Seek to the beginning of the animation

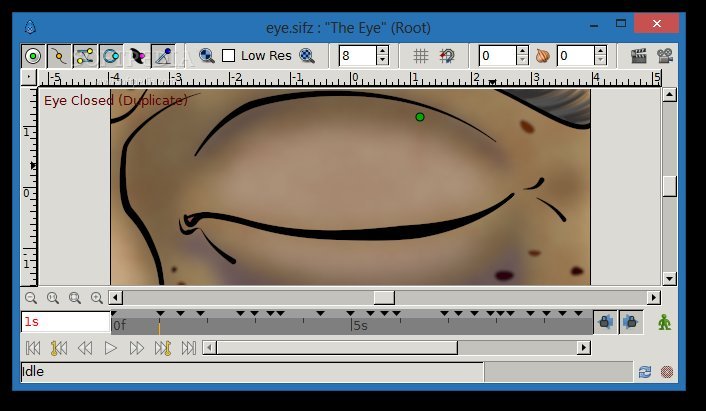(x=33, y=348)
